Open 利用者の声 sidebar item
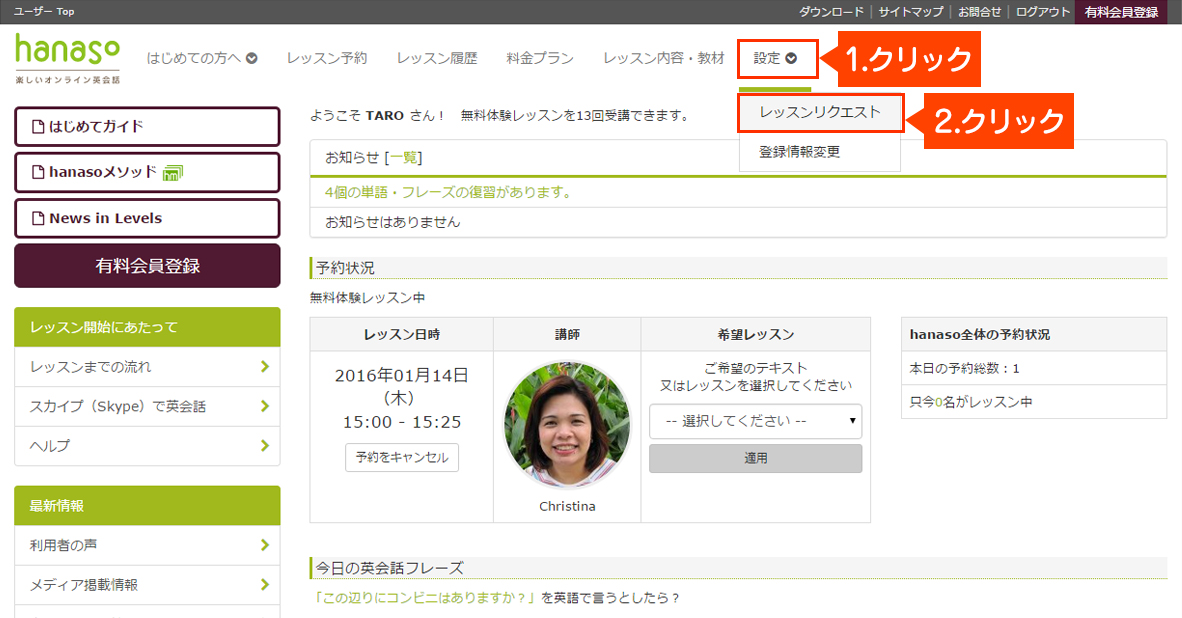 point(147,545)
